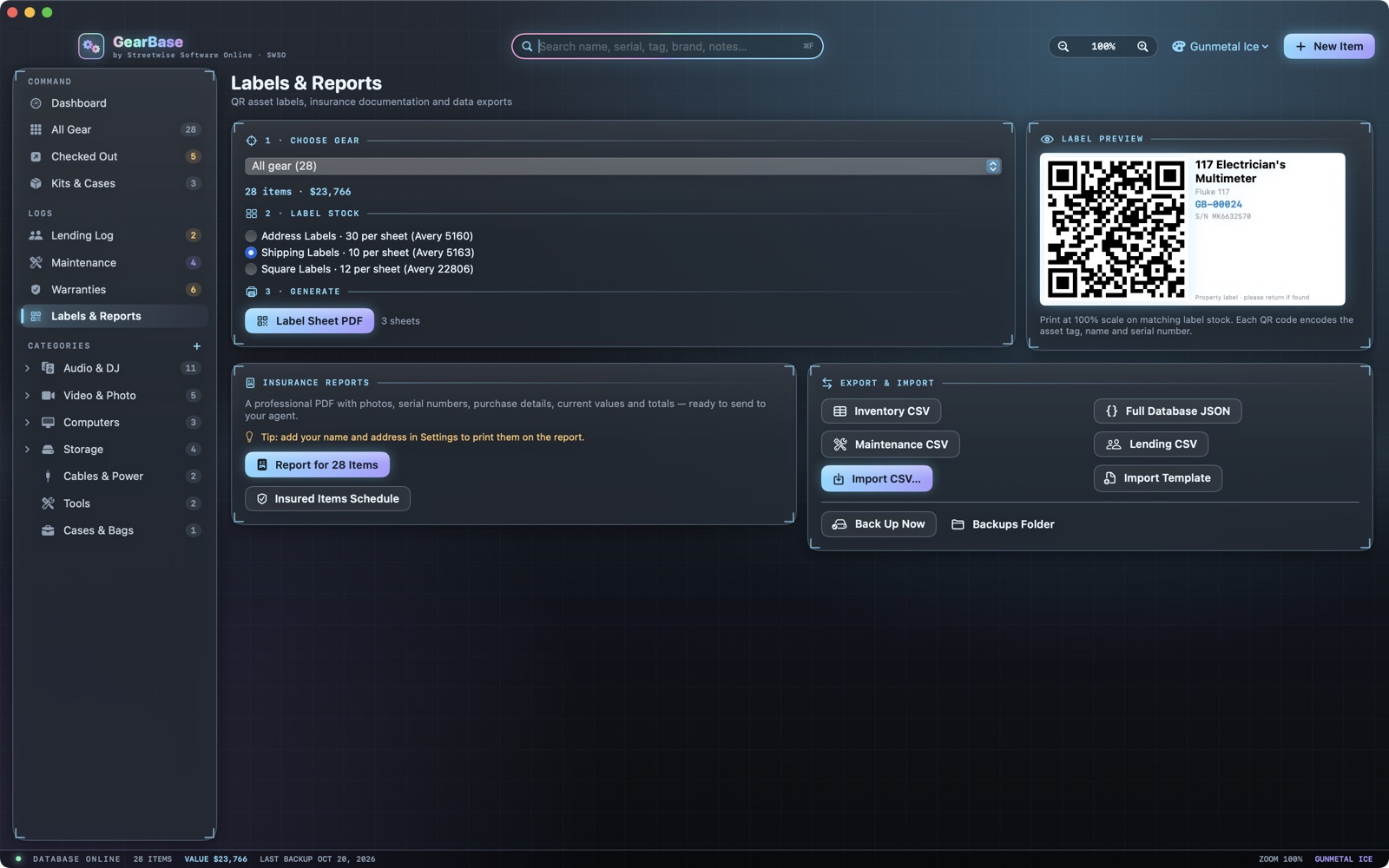Expand the Audio & DJ category
This screenshot has height=868, width=1389.
pyautogui.click(x=27, y=369)
